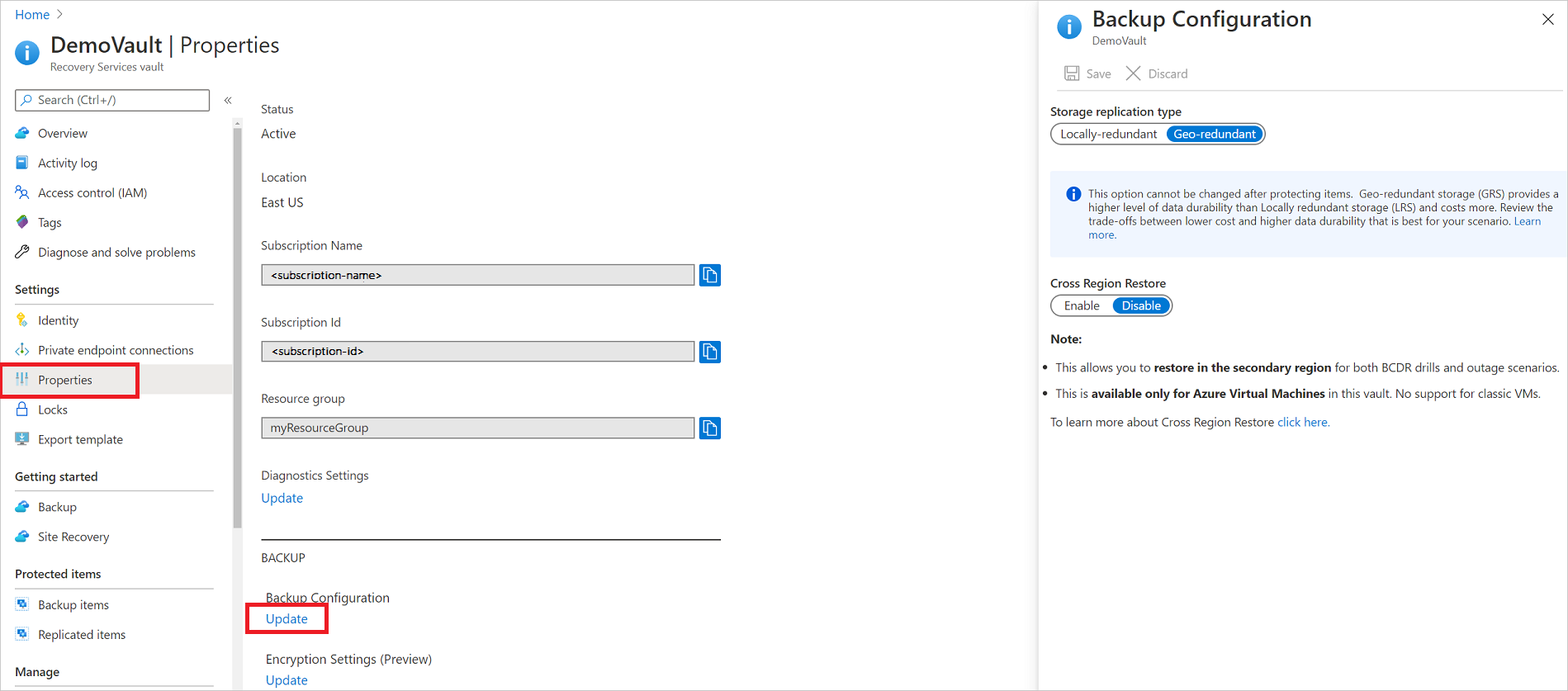Image resolution: width=1568 pixels, height=691 pixels.
Task: Open Export template in Settings menu
Action: click(x=80, y=439)
